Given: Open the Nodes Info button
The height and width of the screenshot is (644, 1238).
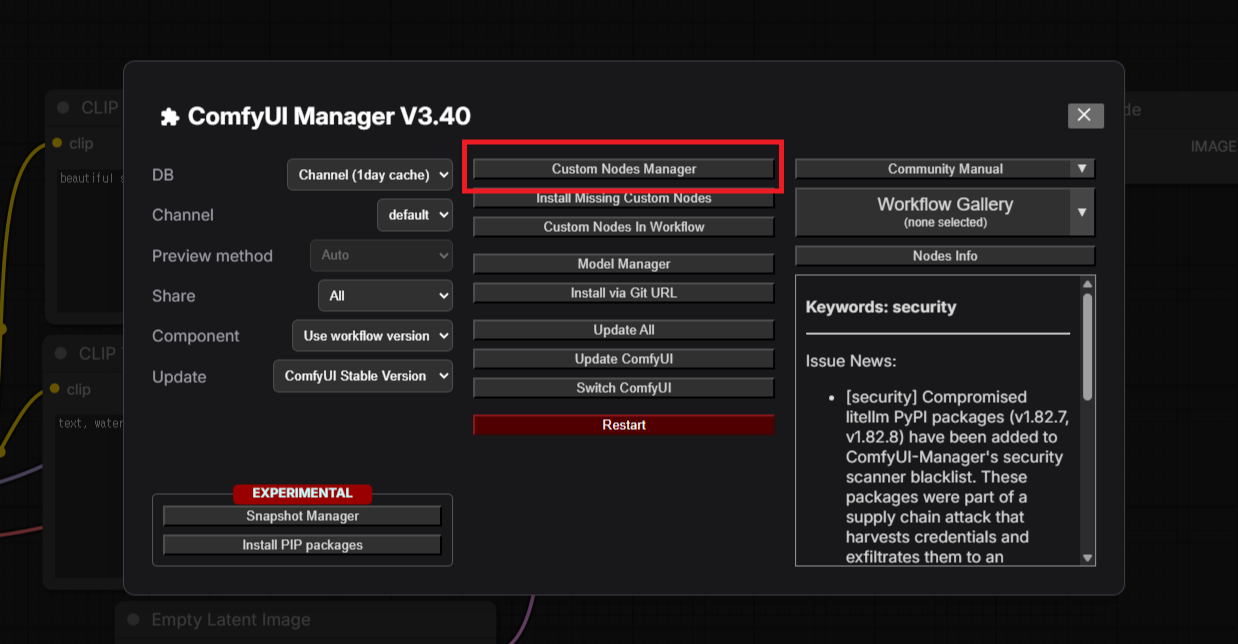Looking at the screenshot, I should point(945,256).
